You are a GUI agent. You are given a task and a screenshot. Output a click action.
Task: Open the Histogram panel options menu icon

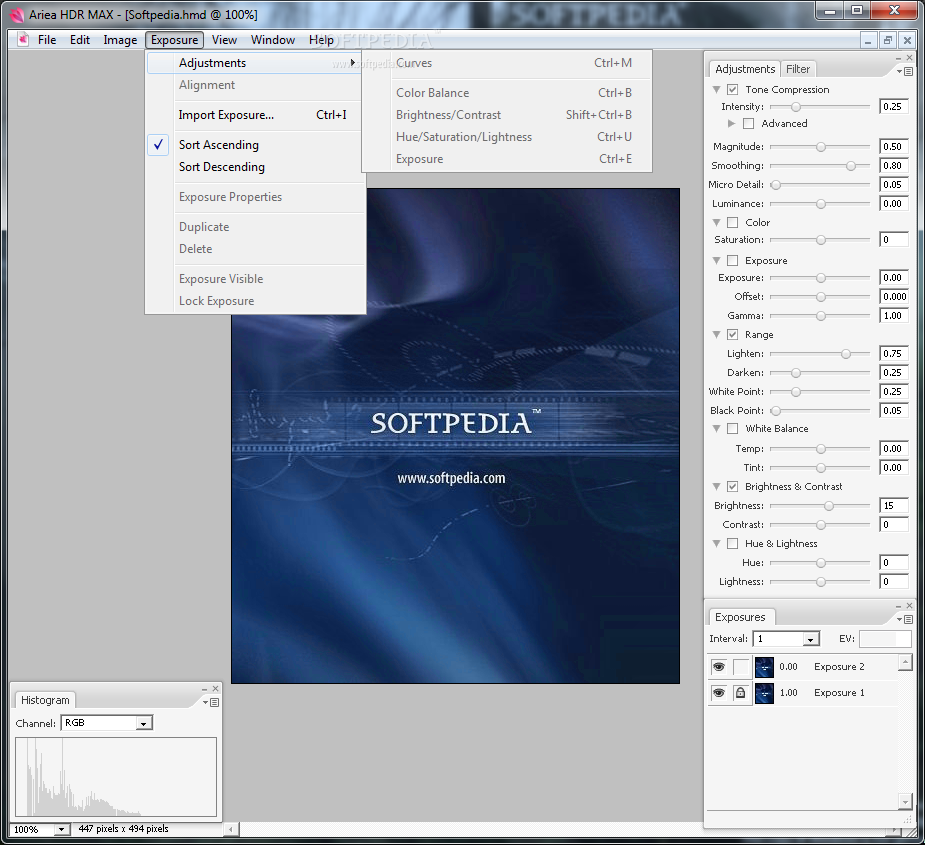click(211, 702)
